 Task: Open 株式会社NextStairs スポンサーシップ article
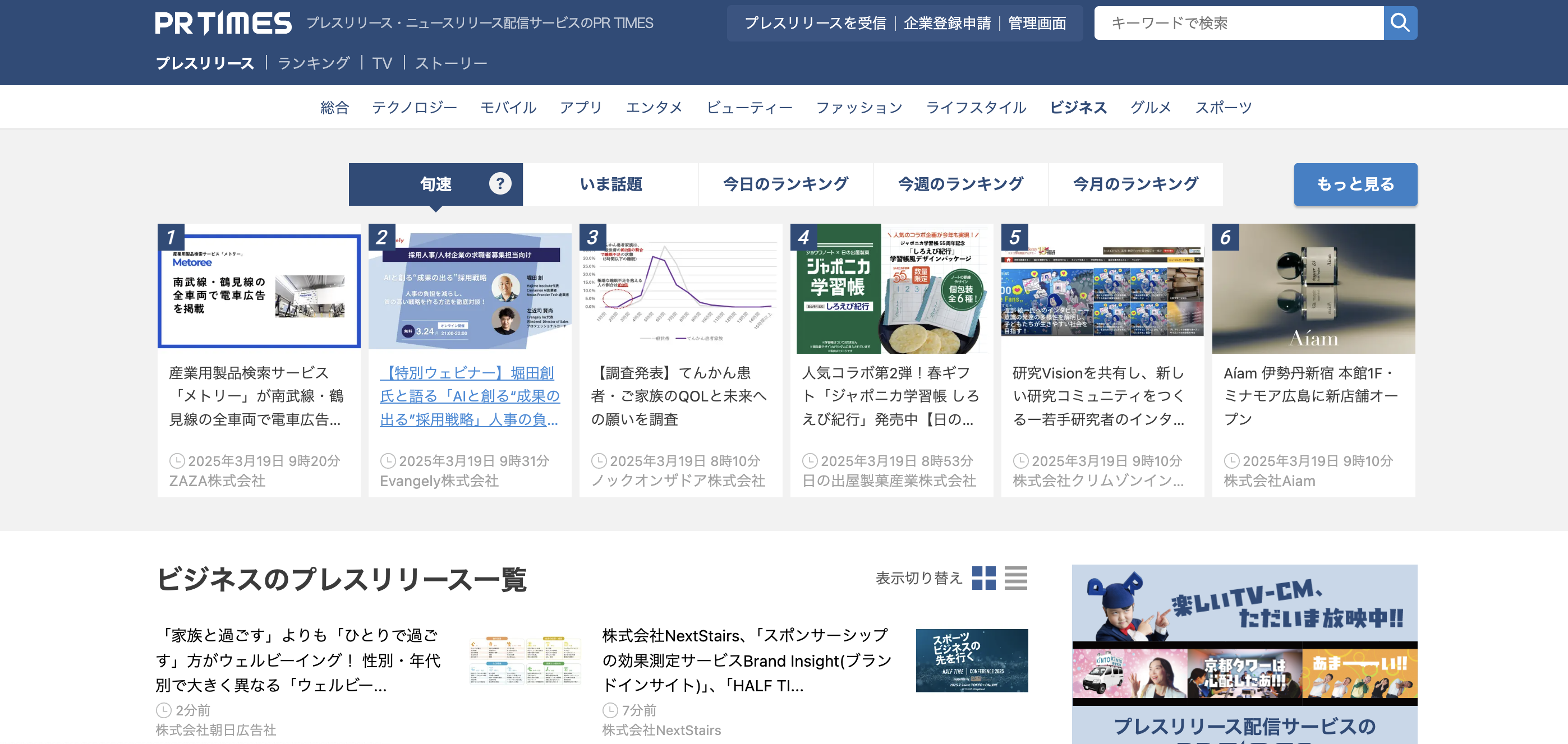point(747,660)
